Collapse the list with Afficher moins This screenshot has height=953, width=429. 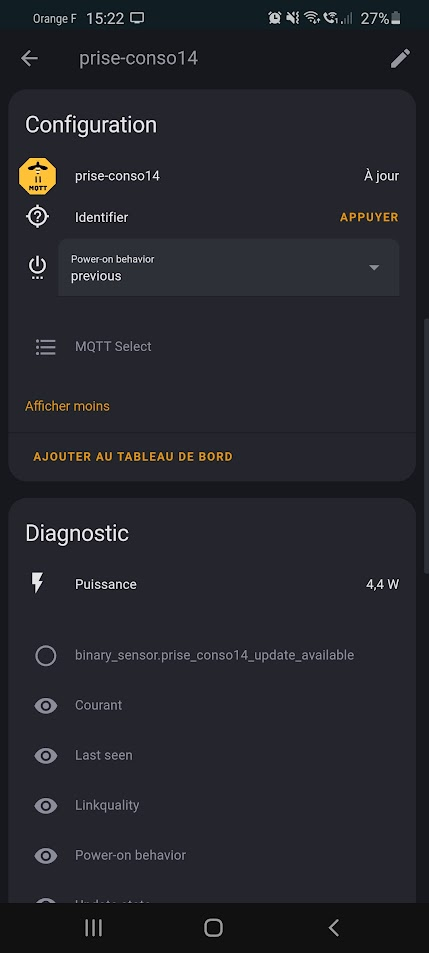67,406
